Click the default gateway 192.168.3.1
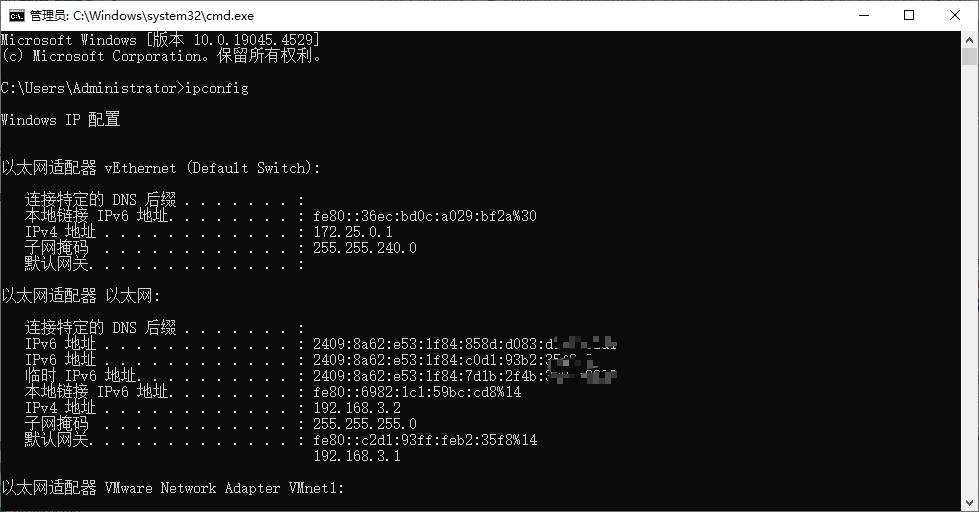 click(x=357, y=456)
